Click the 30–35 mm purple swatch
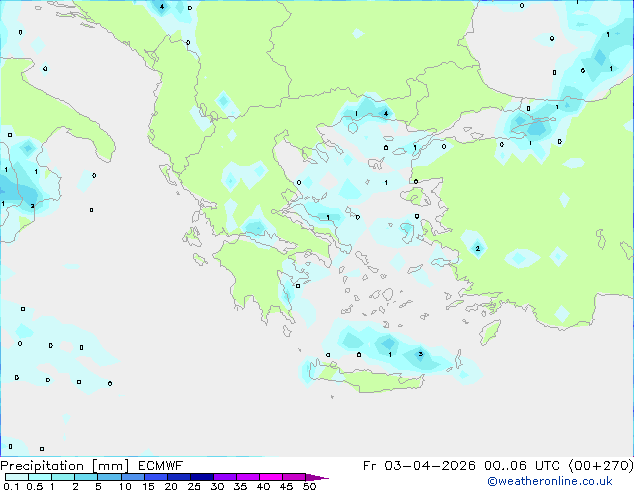The height and width of the screenshot is (490, 634). click(224, 477)
